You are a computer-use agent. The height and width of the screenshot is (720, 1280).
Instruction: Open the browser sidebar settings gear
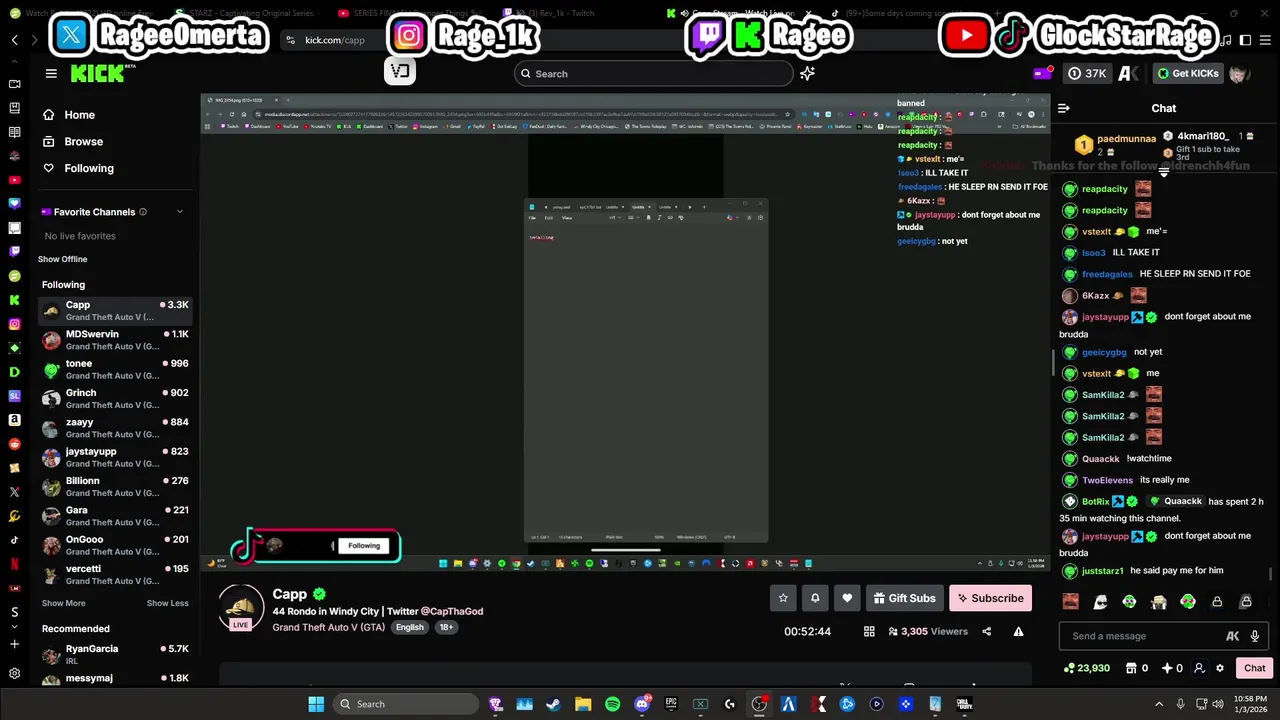pos(14,673)
